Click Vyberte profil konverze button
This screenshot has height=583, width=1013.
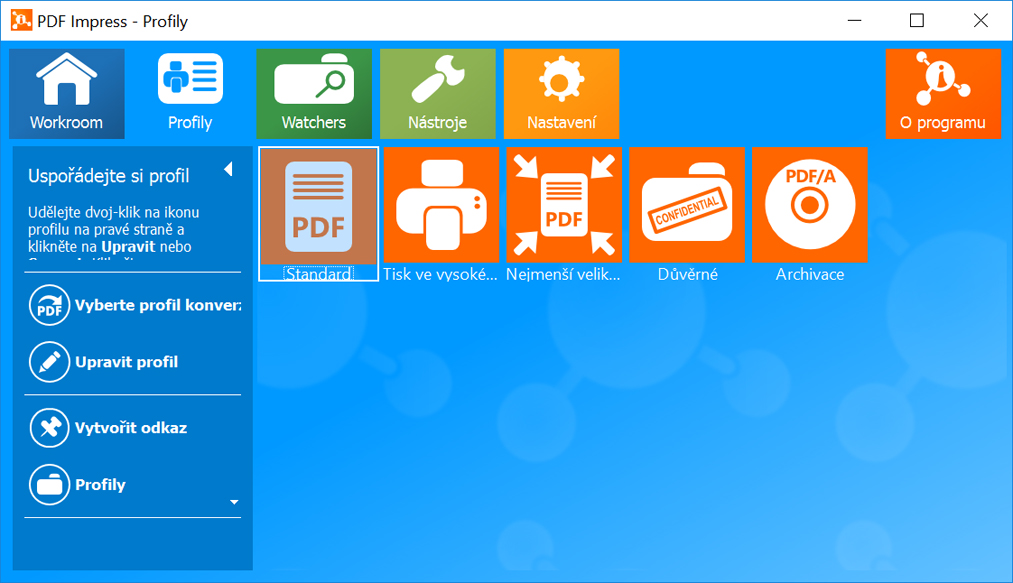[134, 306]
